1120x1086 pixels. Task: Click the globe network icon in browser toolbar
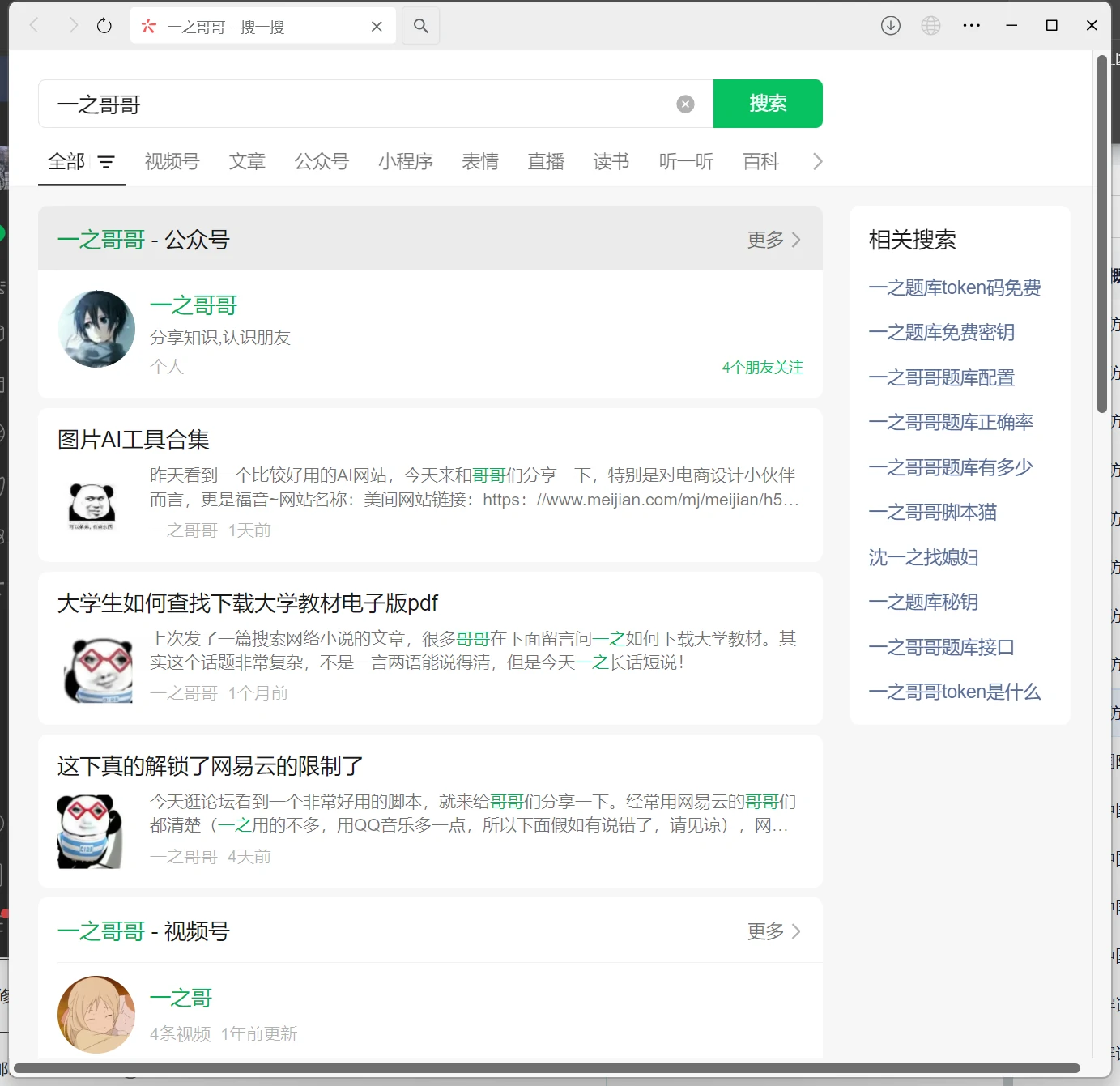pyautogui.click(x=930, y=25)
